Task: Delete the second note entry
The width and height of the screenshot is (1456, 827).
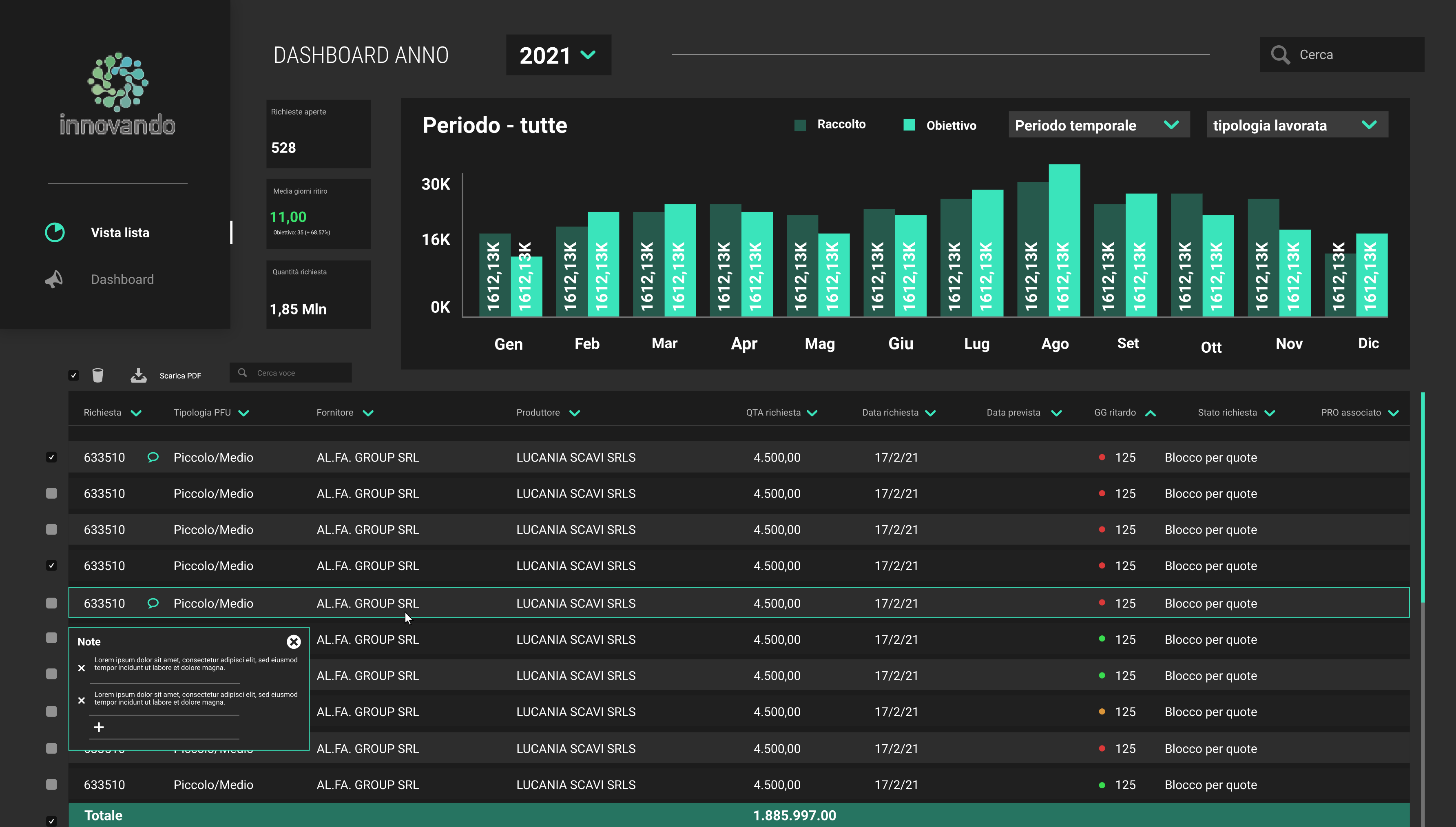Action: [82, 700]
